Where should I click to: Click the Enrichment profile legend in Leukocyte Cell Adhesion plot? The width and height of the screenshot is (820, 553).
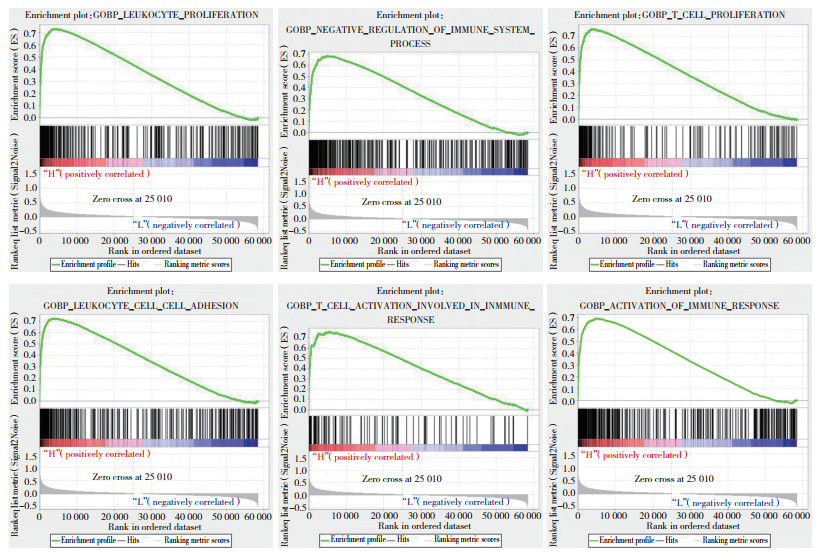coord(77,540)
